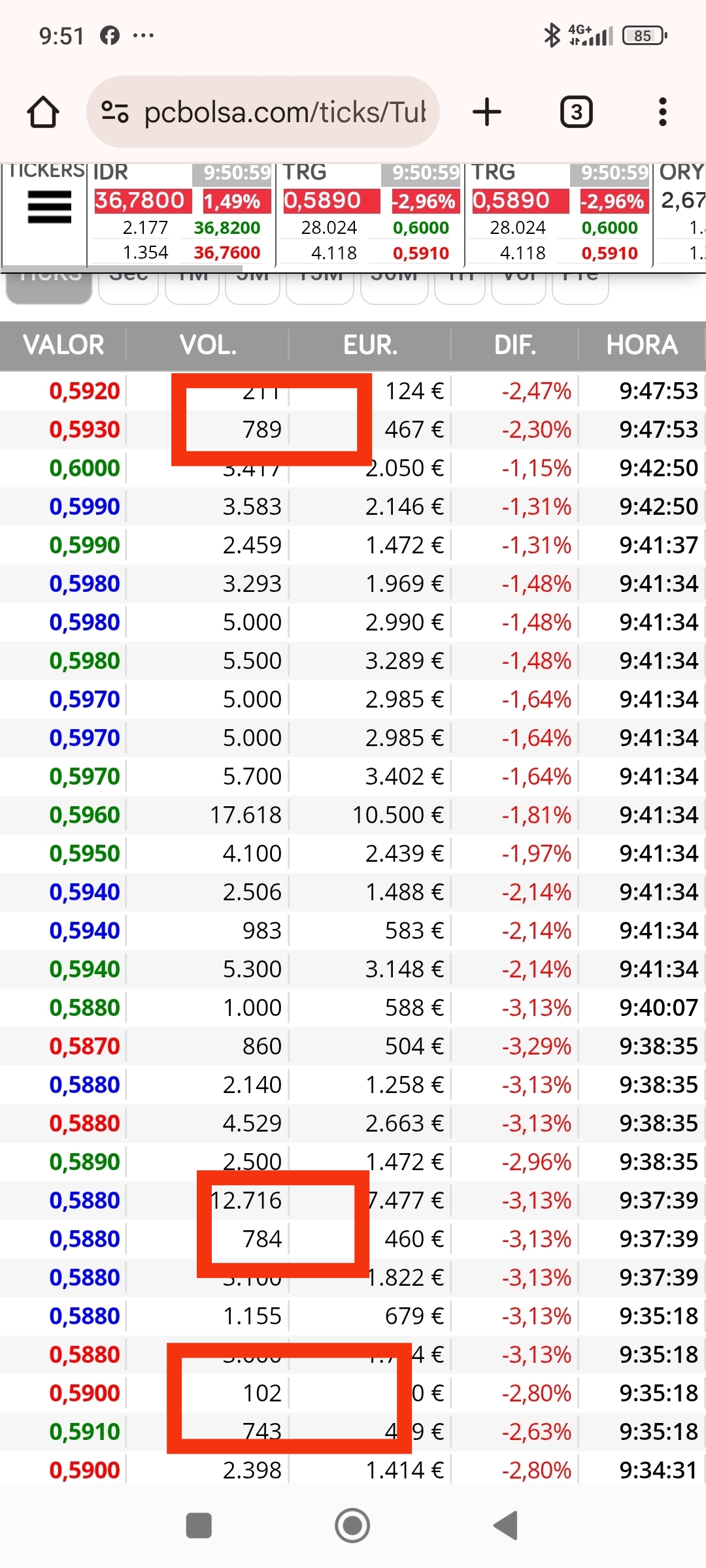Select euro amount 1.414 €

point(405,1470)
